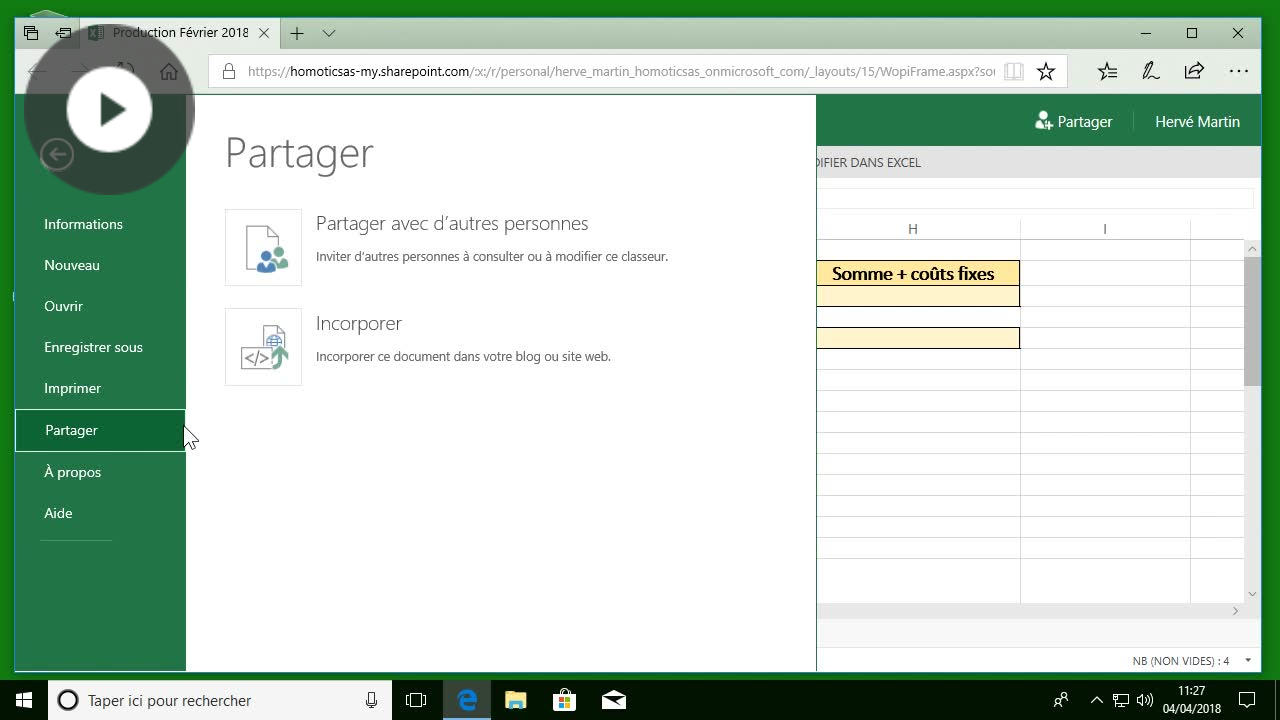Image resolution: width=1280 pixels, height=720 pixels.
Task: Open Edge settings and more menu
Action: point(1239,71)
